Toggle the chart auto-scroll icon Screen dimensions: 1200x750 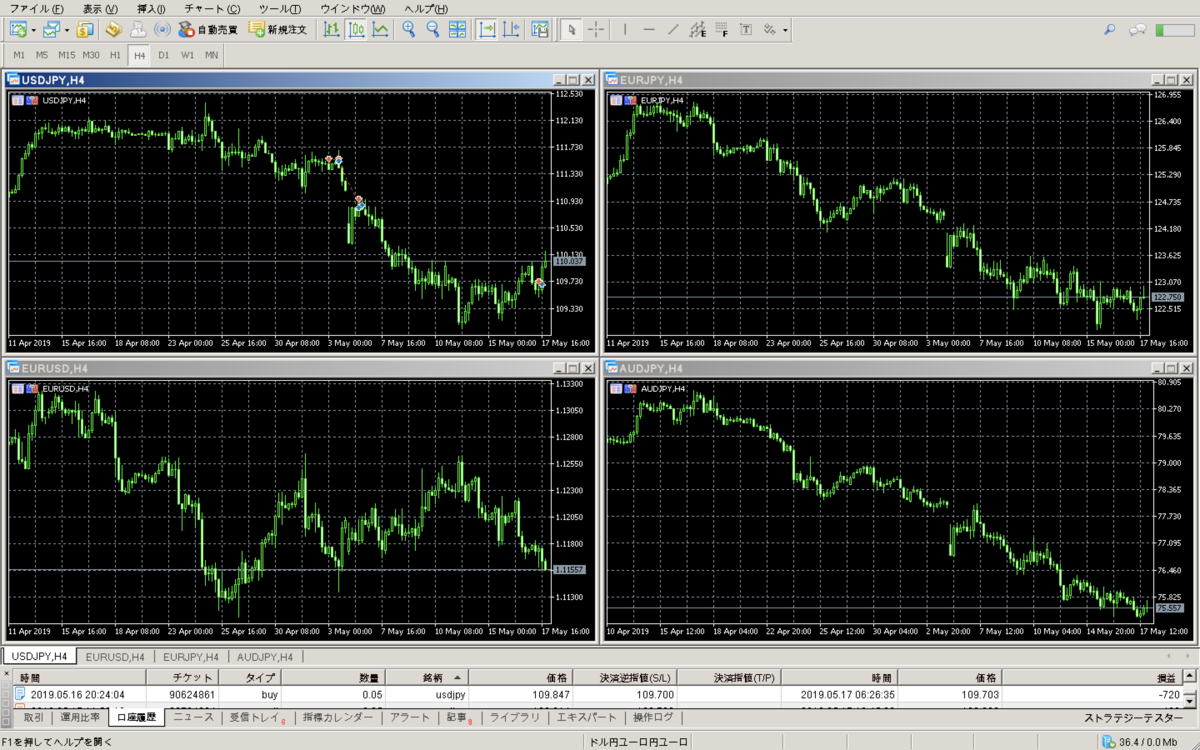coord(488,29)
